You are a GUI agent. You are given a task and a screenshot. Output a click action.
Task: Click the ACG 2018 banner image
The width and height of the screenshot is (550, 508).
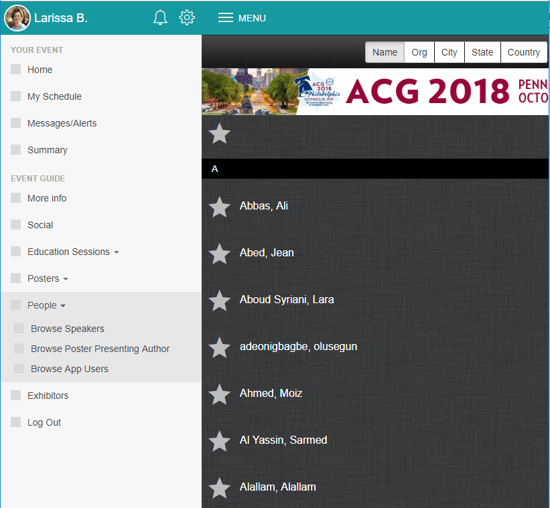coord(375,91)
